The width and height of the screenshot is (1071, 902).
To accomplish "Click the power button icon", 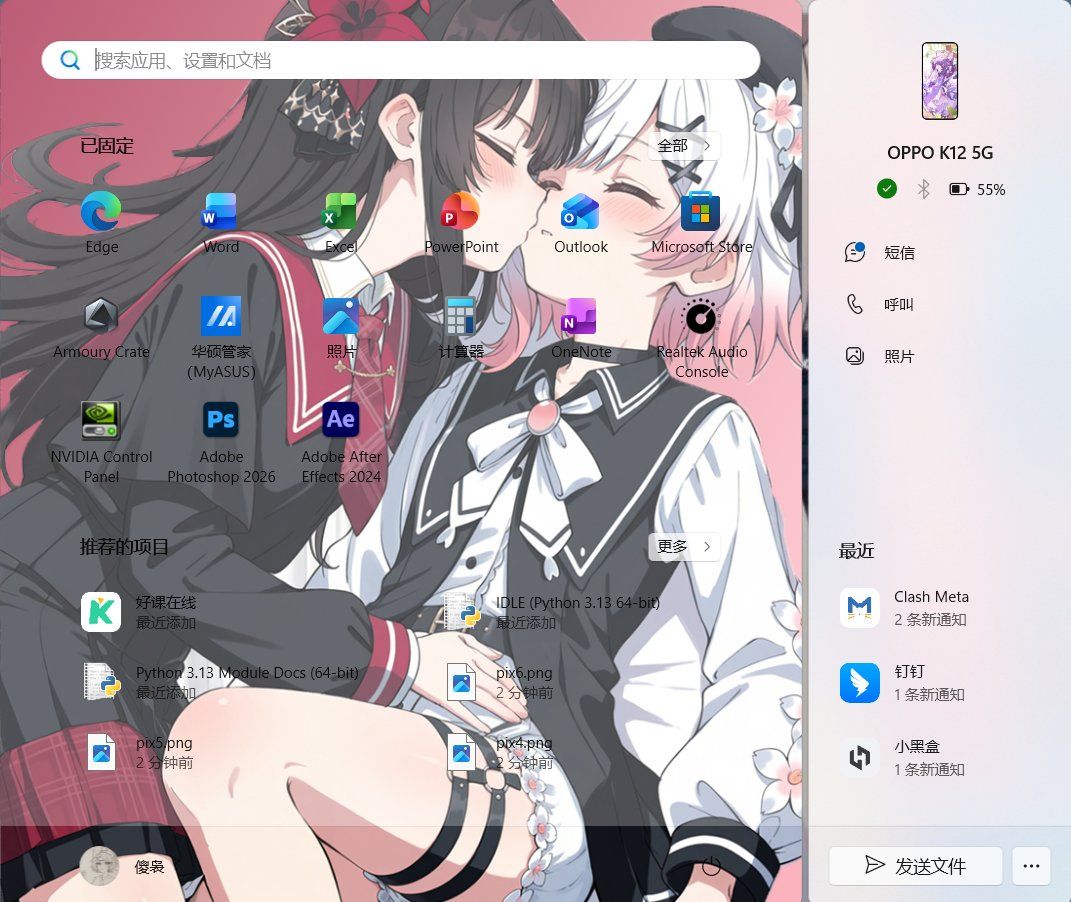I will click(x=711, y=866).
